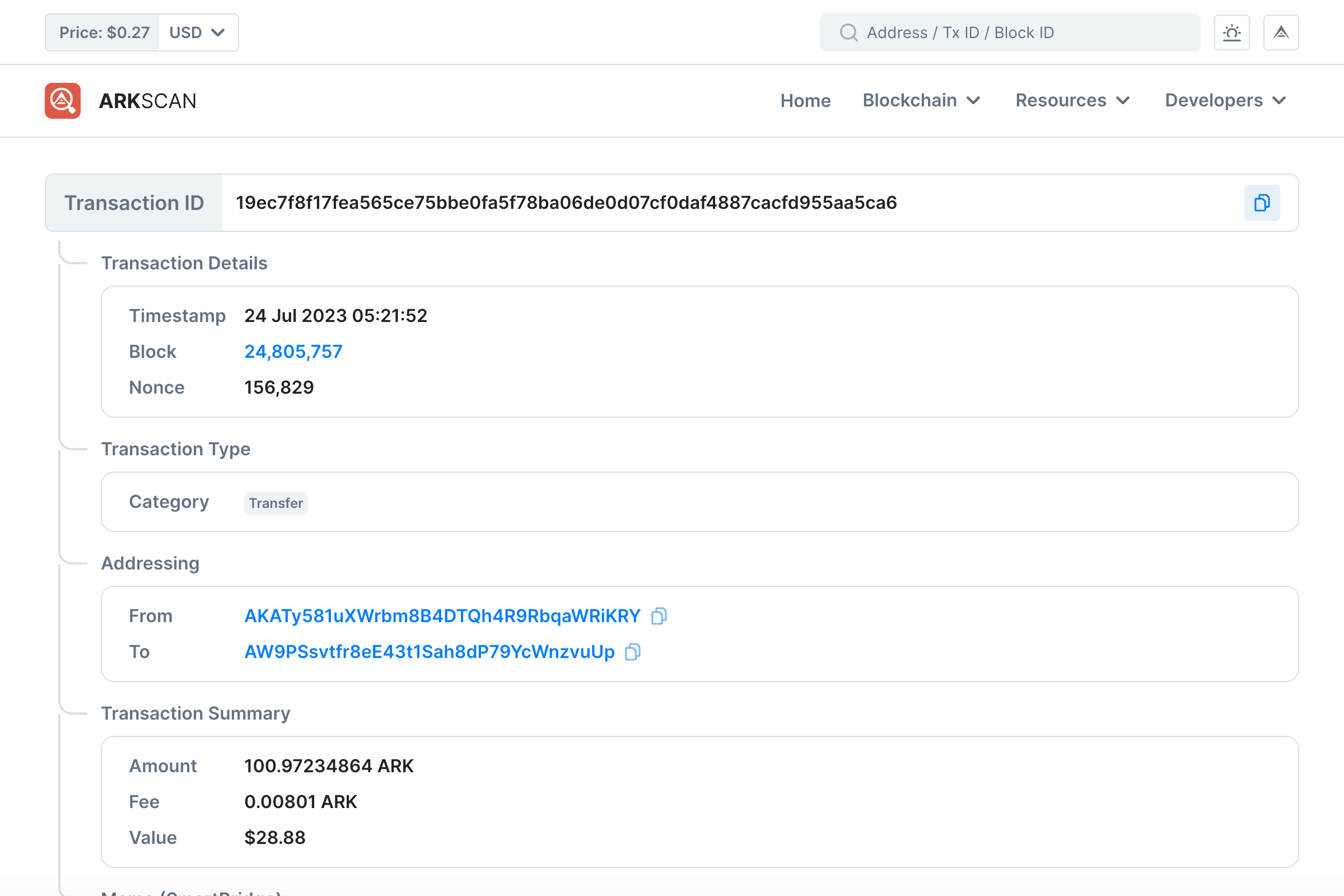Screen dimensions: 1344x896
Task: Open sender address AKATy581u... link
Action: click(442, 616)
